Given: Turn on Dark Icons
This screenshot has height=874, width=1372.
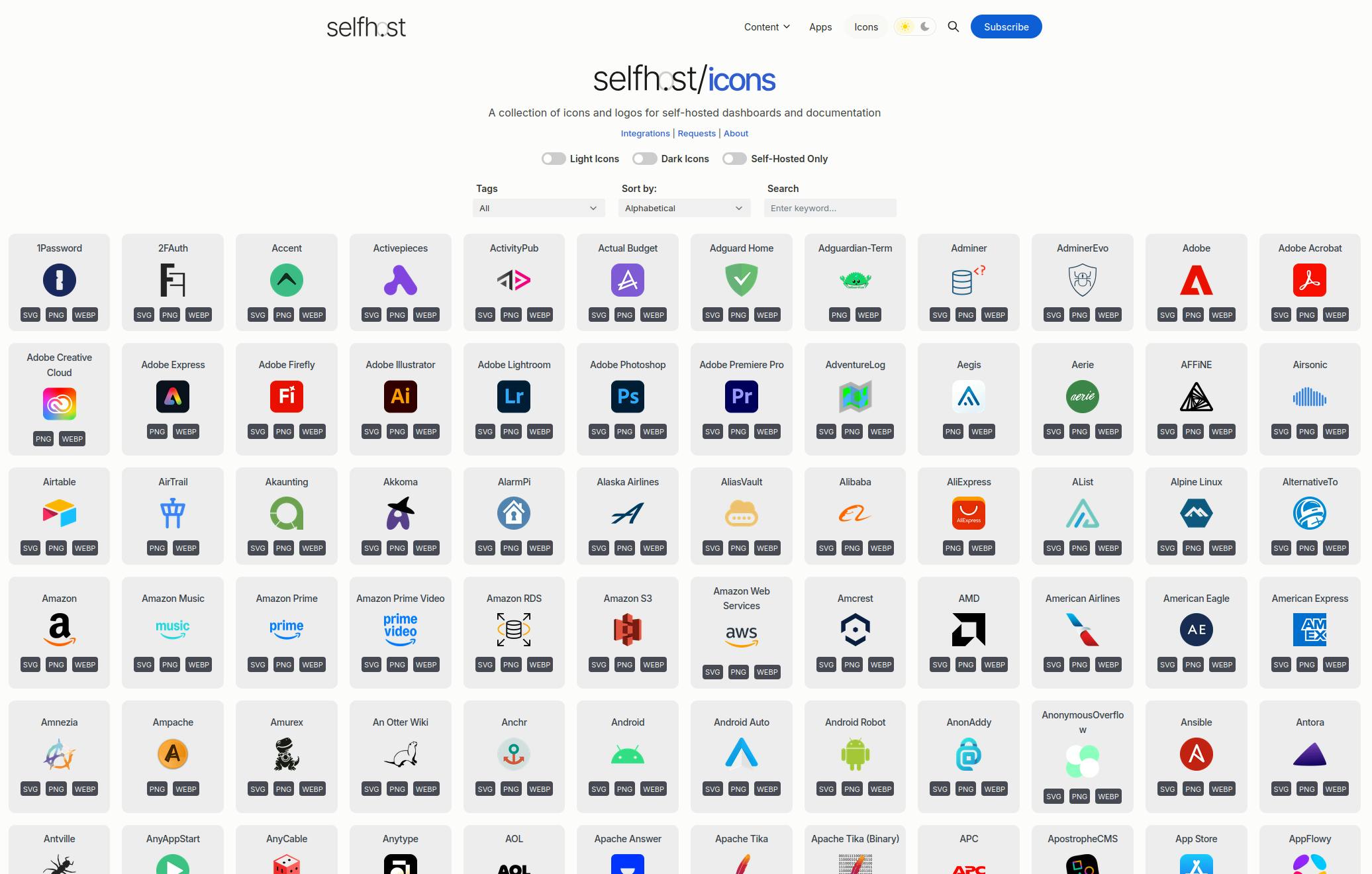Looking at the screenshot, I should point(644,158).
